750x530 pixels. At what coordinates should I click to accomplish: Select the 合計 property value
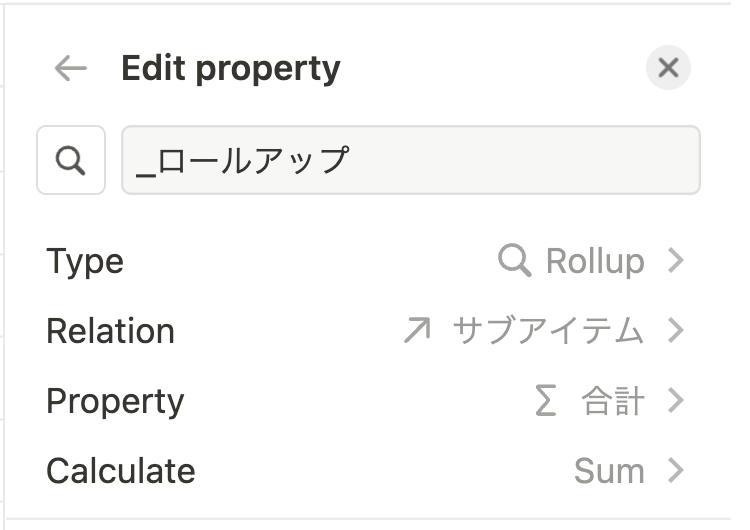point(613,401)
